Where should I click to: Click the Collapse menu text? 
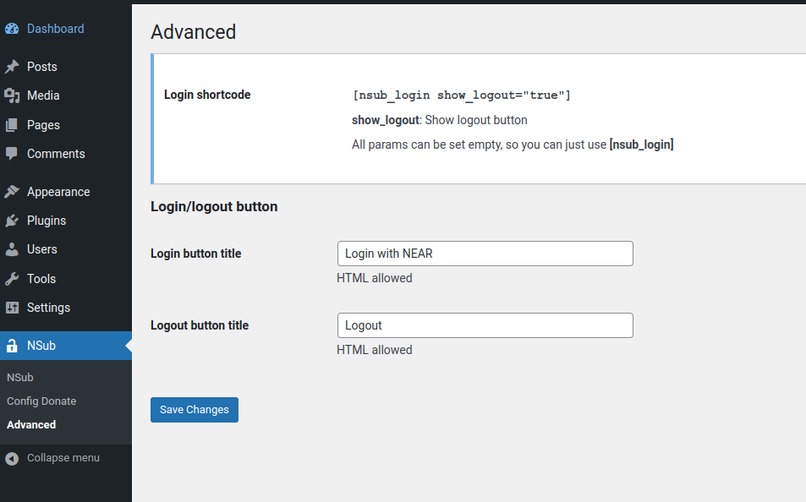(63, 458)
